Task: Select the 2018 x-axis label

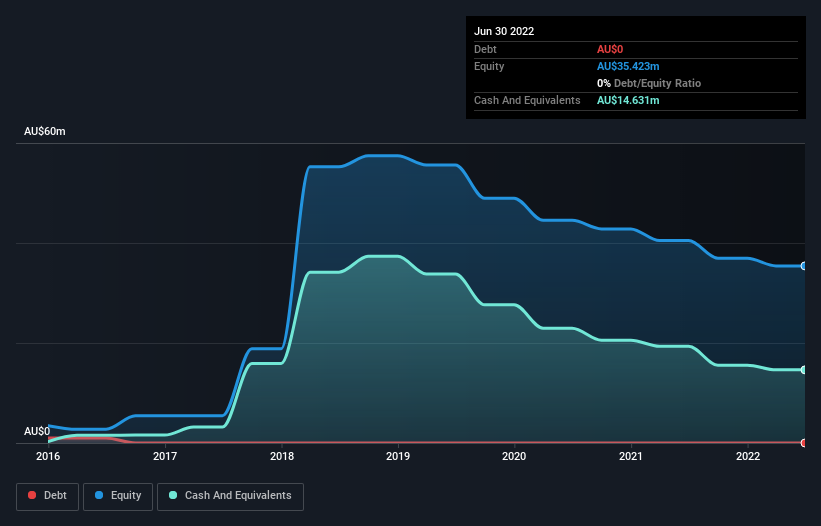Action: click(282, 456)
